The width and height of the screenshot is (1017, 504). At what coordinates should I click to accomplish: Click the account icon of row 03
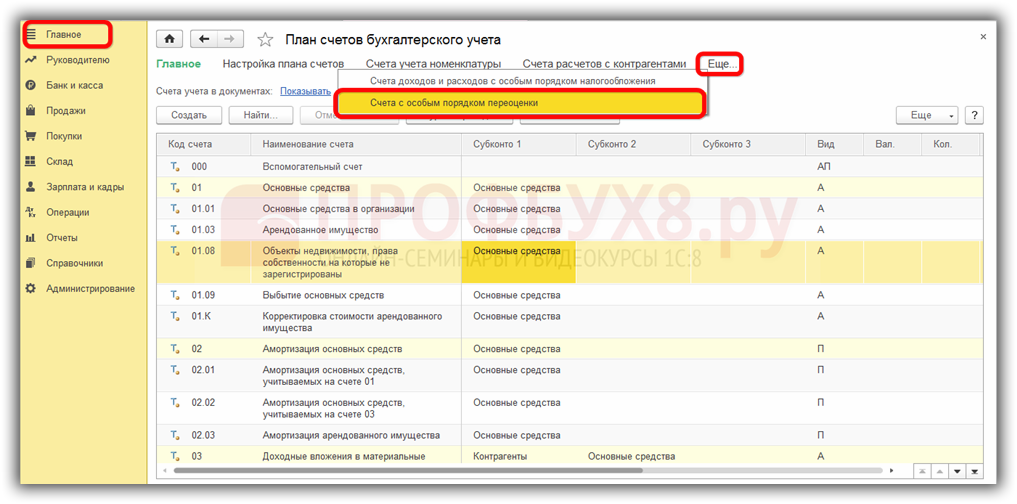tap(175, 457)
